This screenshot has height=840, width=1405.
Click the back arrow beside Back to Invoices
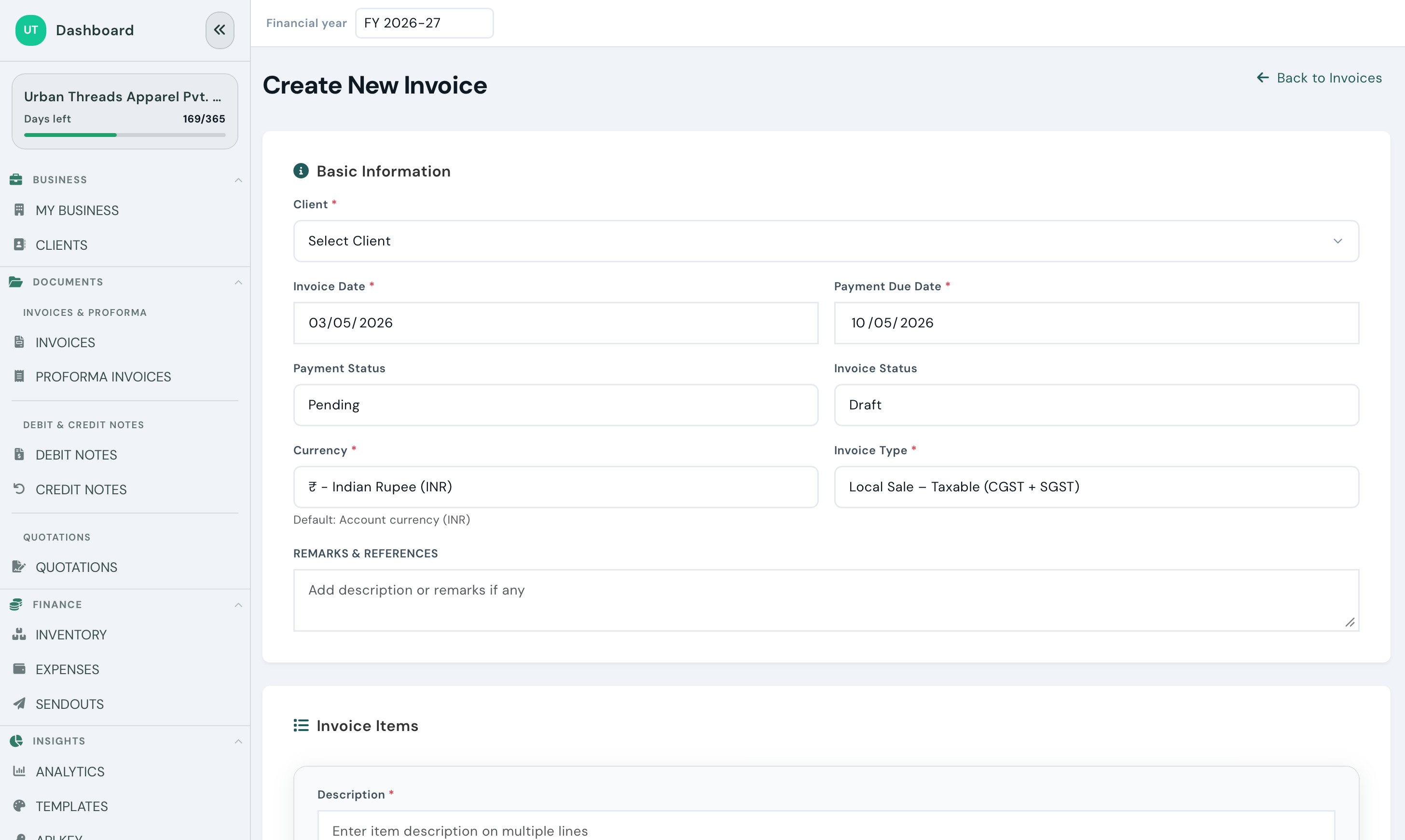click(1262, 78)
